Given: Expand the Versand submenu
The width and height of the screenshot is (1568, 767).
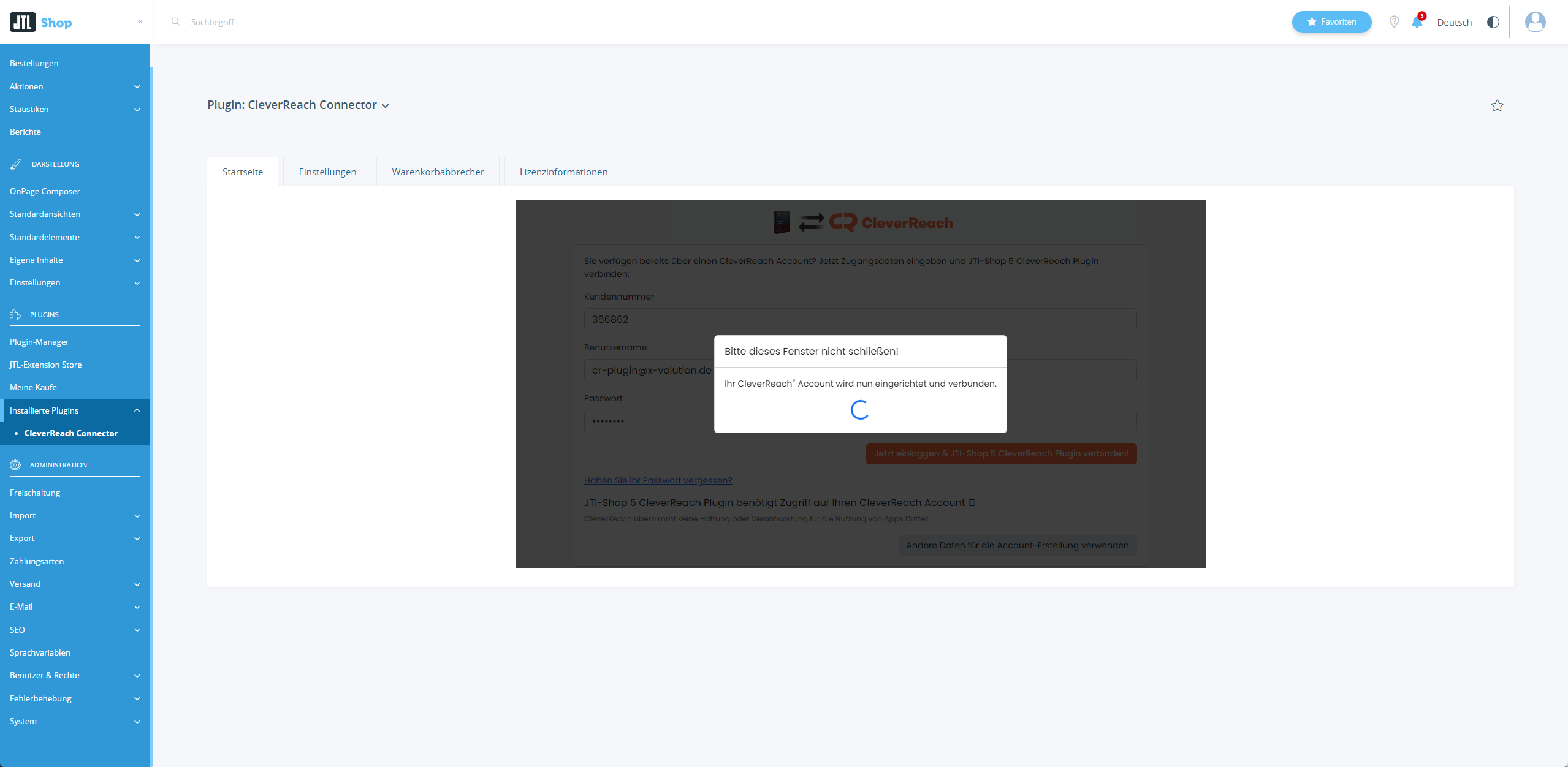Looking at the screenshot, I should 75,584.
